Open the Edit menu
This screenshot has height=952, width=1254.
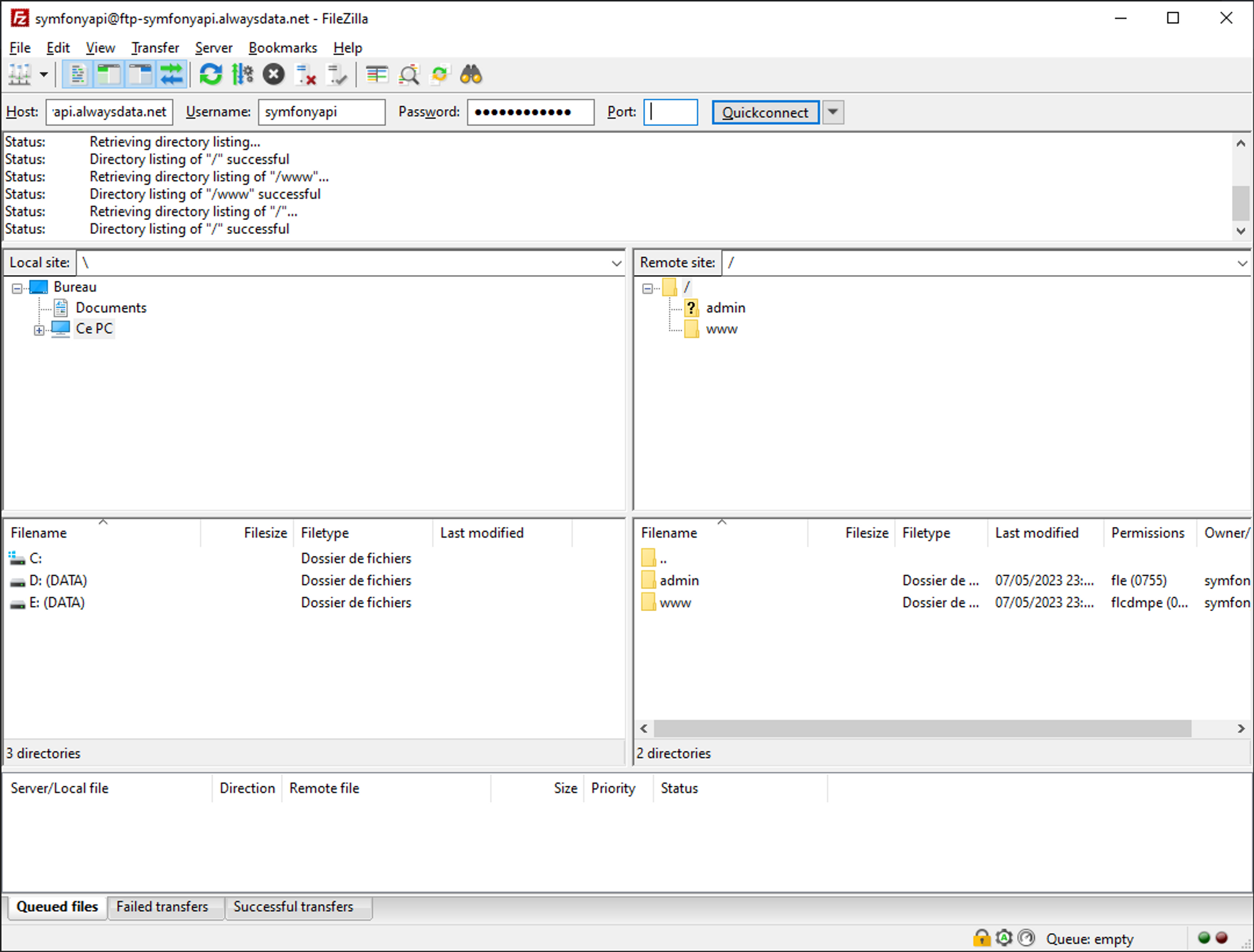(x=58, y=48)
